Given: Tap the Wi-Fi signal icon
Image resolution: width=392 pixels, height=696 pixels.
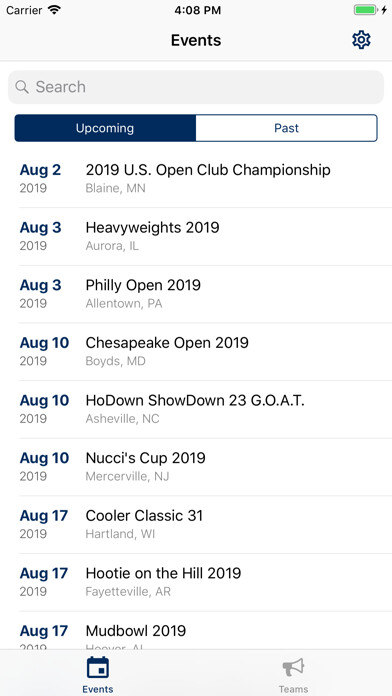Looking at the screenshot, I should (55, 10).
